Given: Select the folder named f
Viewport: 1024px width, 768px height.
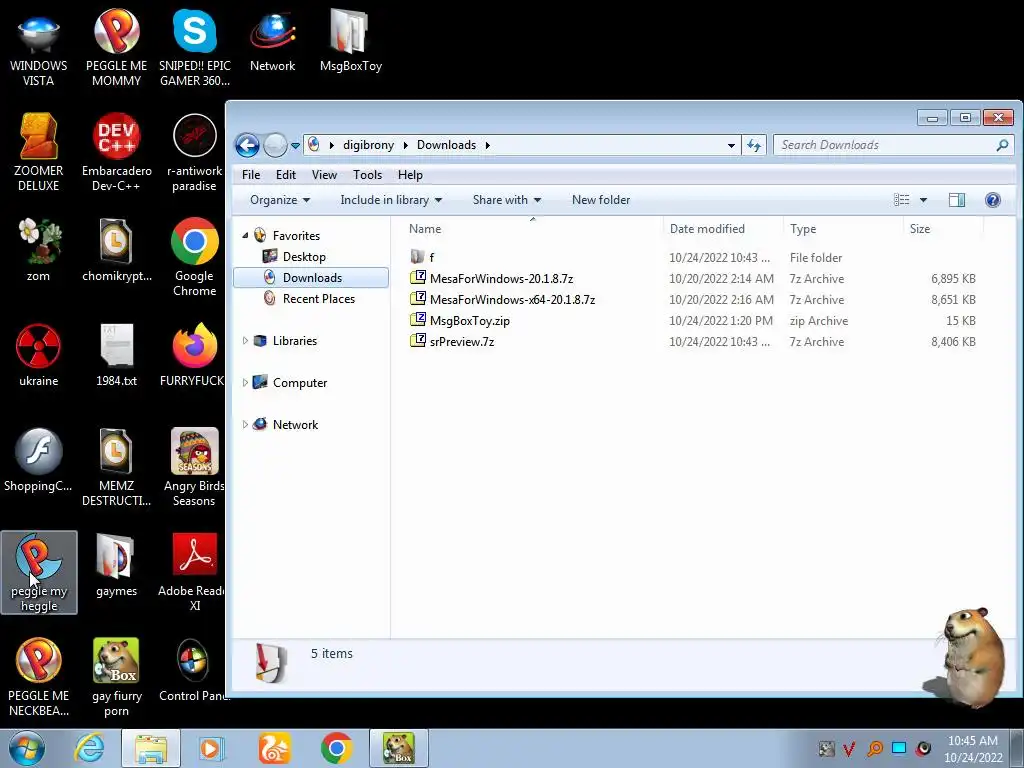Looking at the screenshot, I should (x=422, y=257).
